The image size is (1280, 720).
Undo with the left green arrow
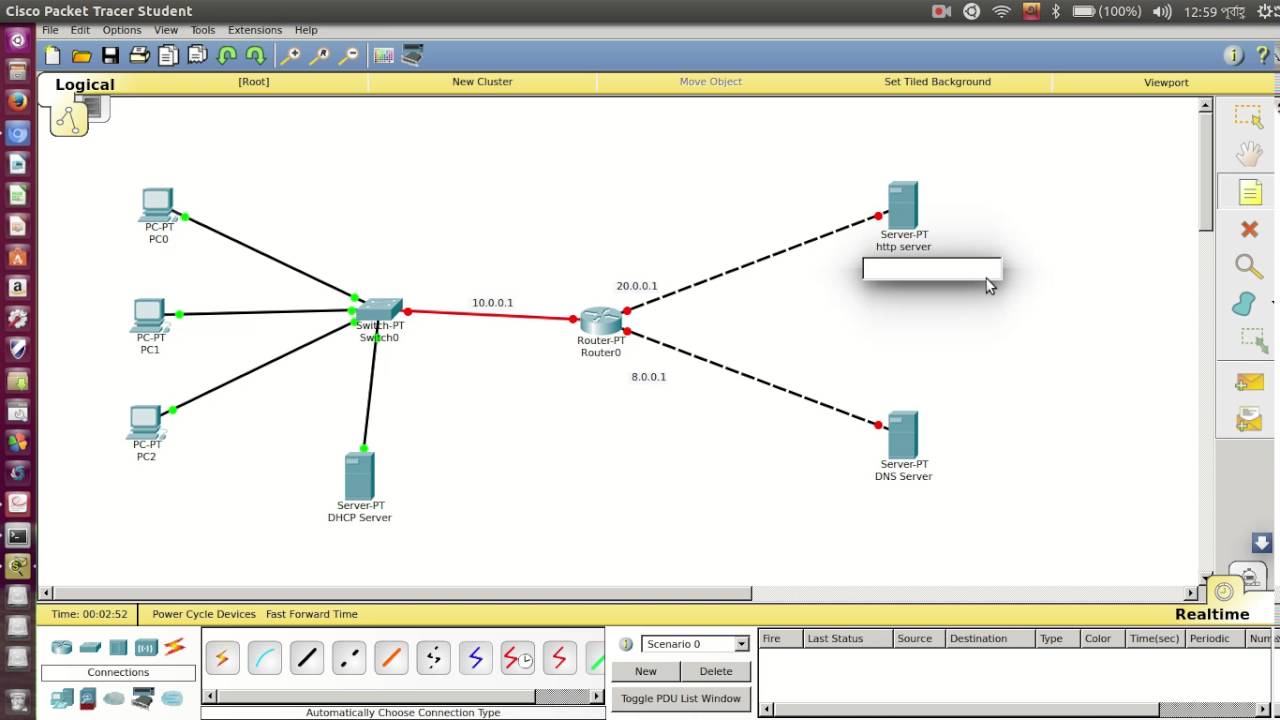(227, 56)
